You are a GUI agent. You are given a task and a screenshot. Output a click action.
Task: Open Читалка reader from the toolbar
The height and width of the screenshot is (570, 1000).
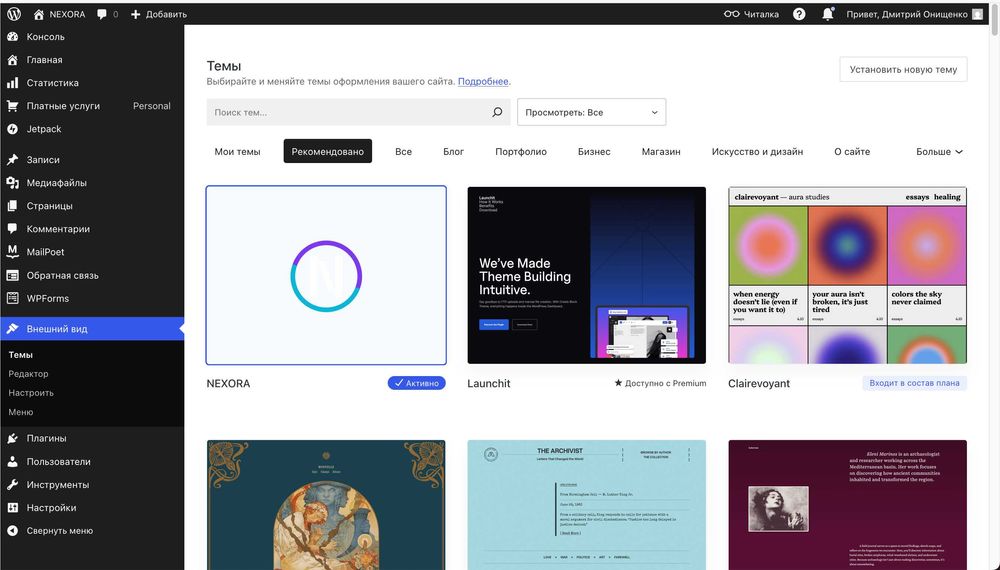coord(751,14)
